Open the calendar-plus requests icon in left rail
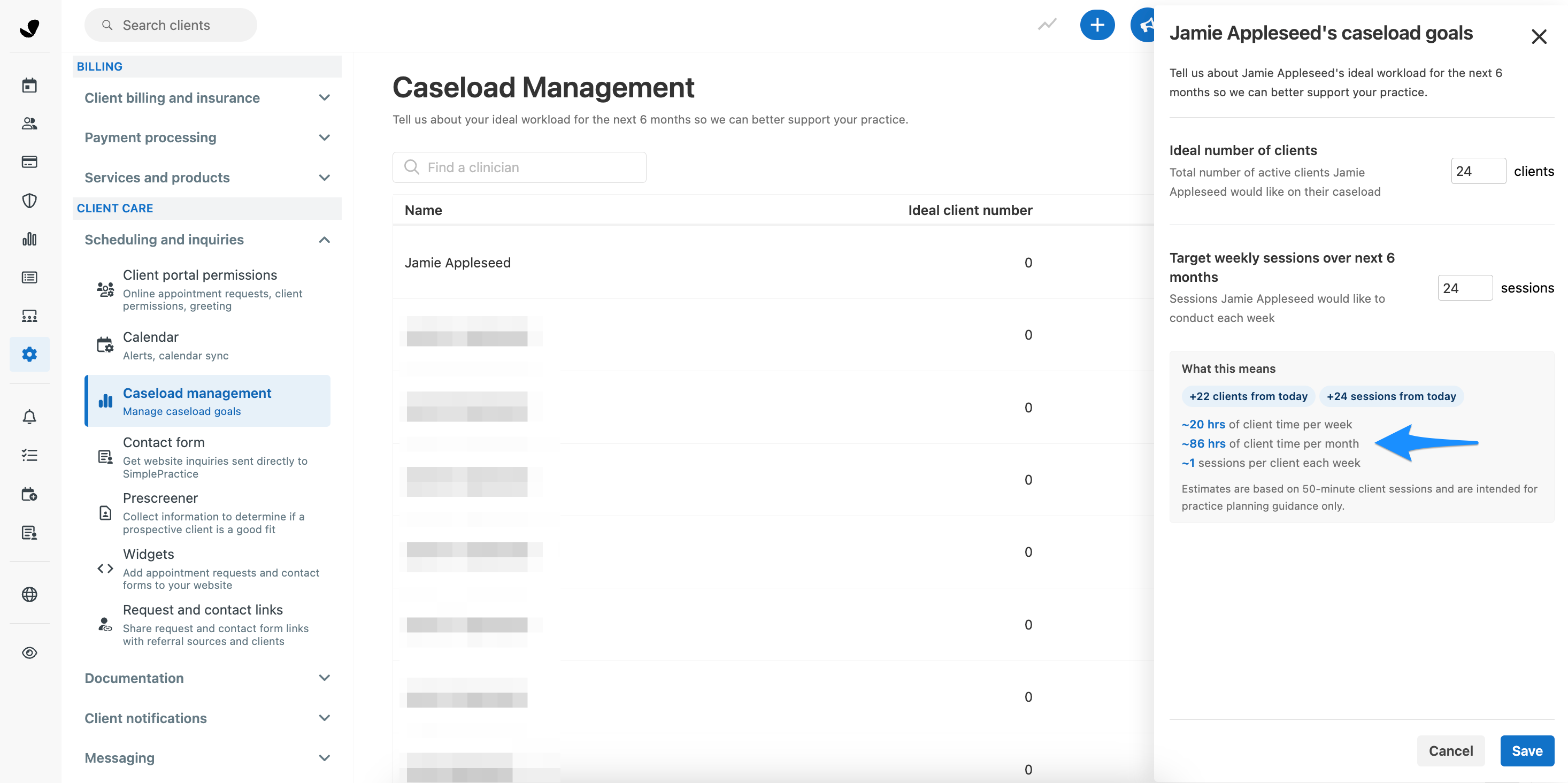 tap(29, 494)
